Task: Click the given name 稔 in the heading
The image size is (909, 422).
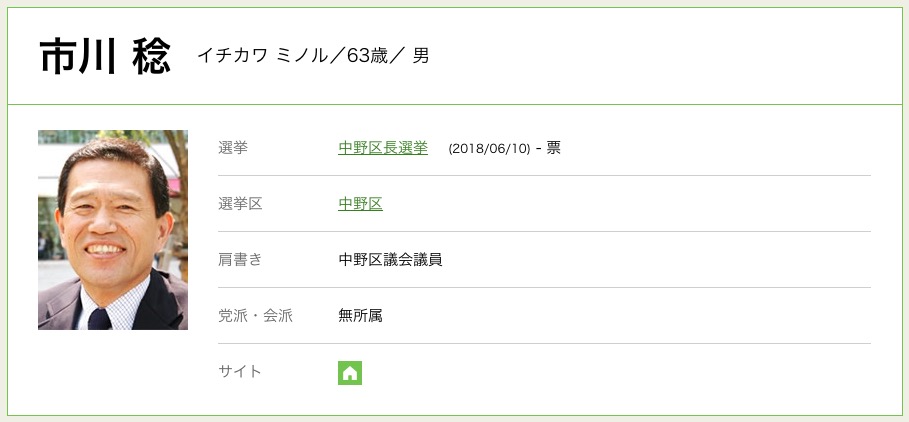Action: tap(151, 57)
